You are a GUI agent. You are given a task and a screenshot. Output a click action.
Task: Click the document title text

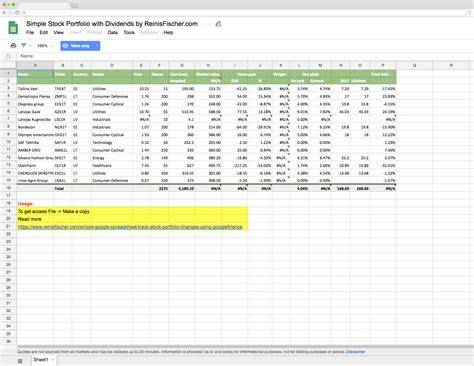(112, 24)
